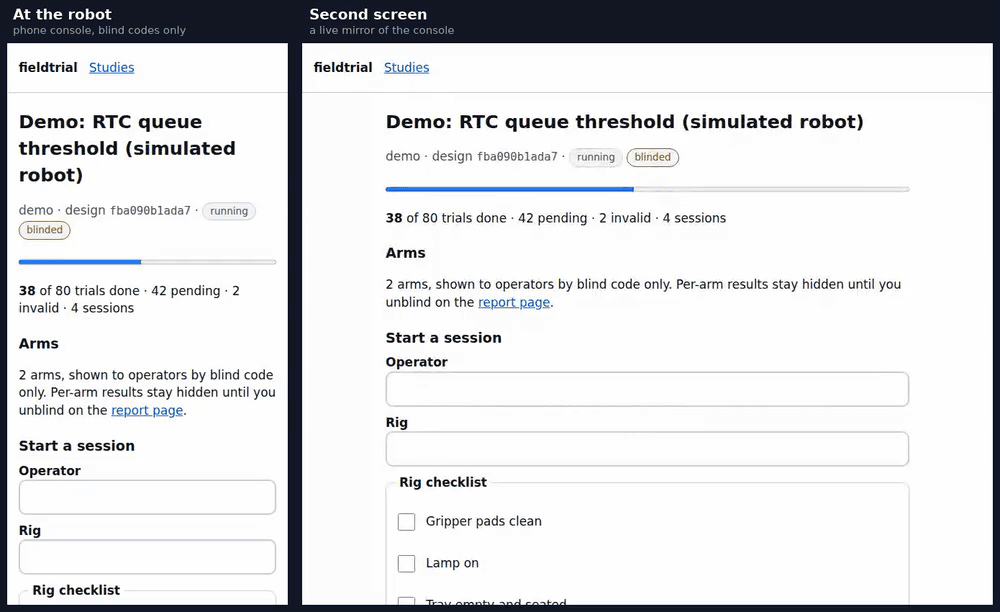
Task: Check Gripper pads clean box
Action: pos(406,521)
